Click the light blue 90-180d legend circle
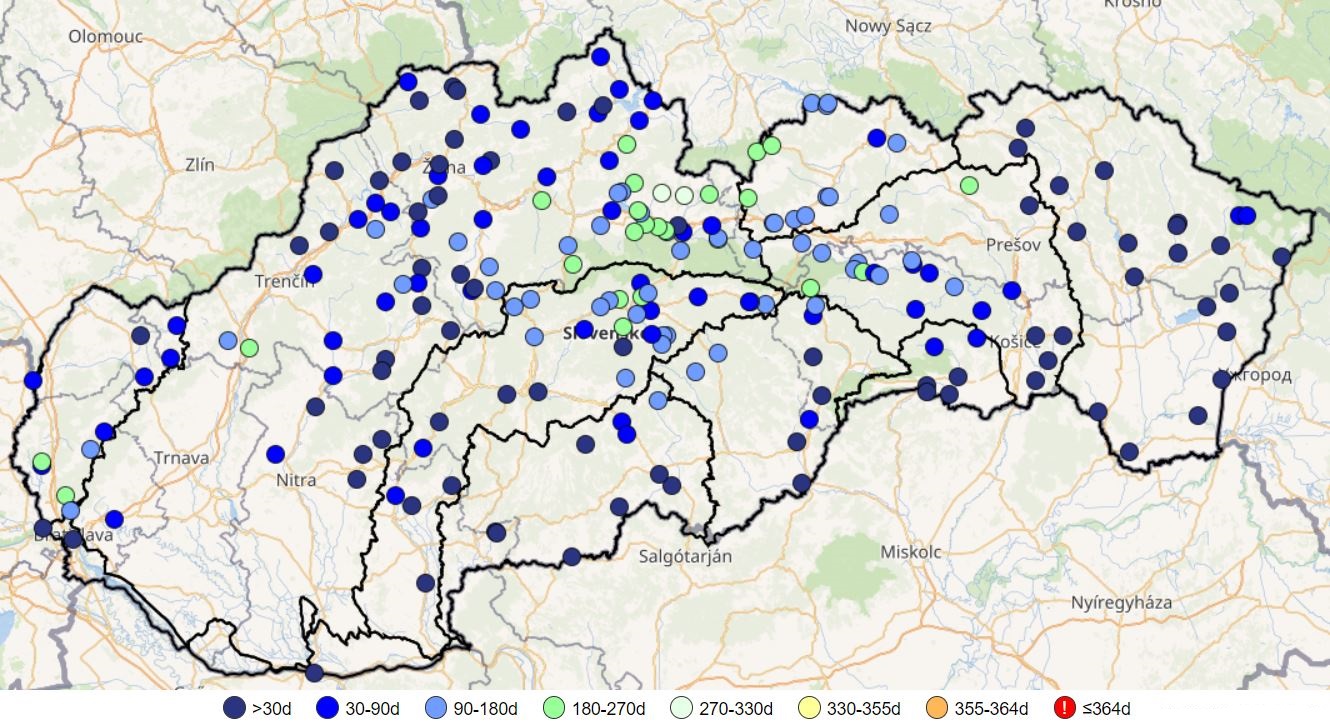This screenshot has height=728, width=1330. [435, 708]
